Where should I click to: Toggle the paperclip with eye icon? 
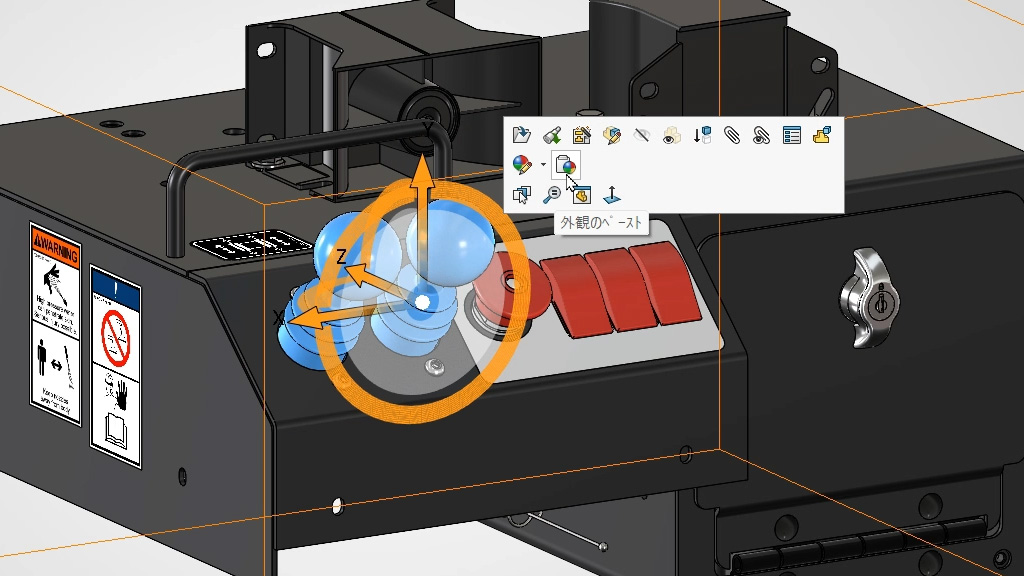click(x=762, y=135)
